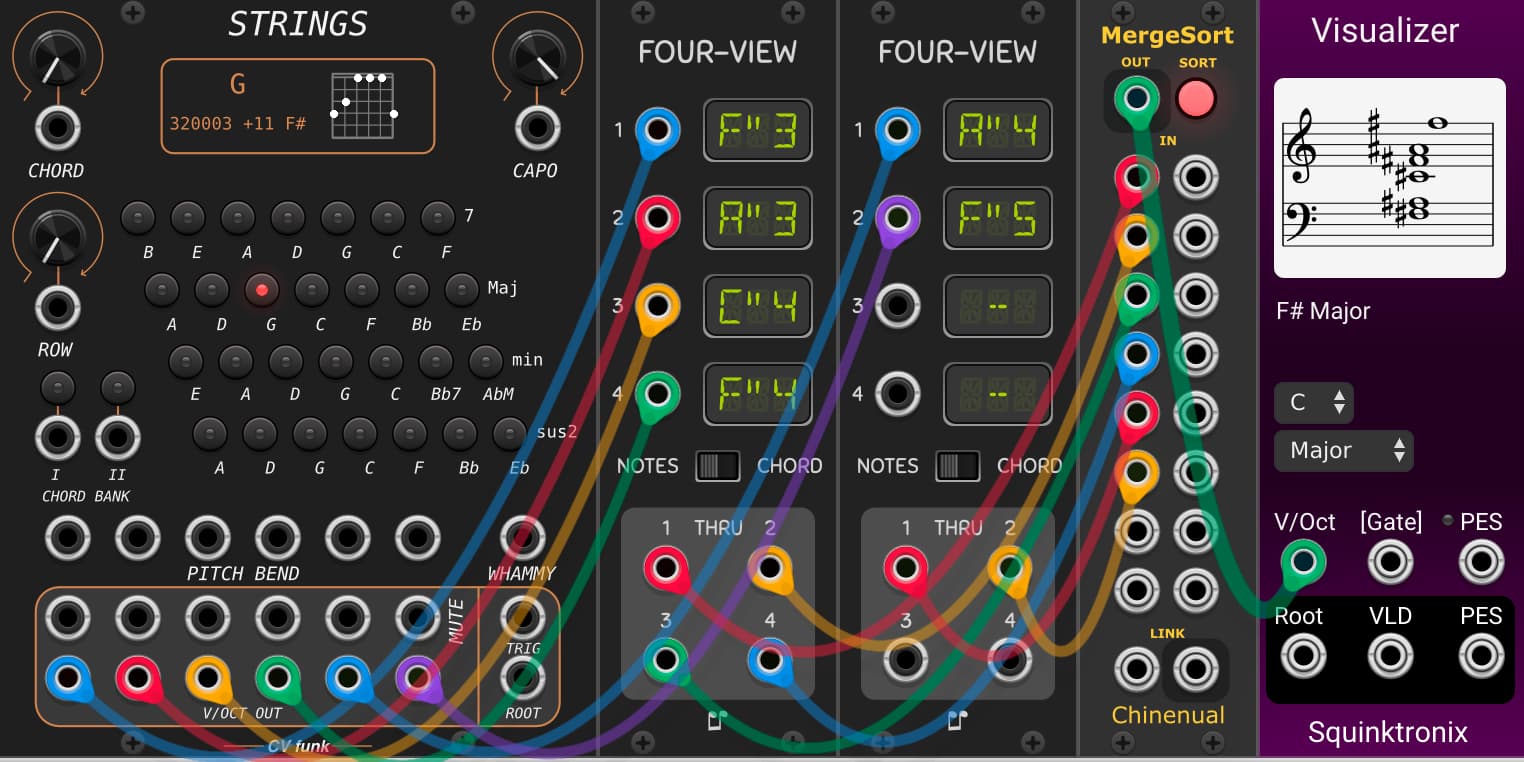The width and height of the screenshot is (1524, 762).
Task: Click the Visualizer PES output jack
Action: (x=1480, y=657)
